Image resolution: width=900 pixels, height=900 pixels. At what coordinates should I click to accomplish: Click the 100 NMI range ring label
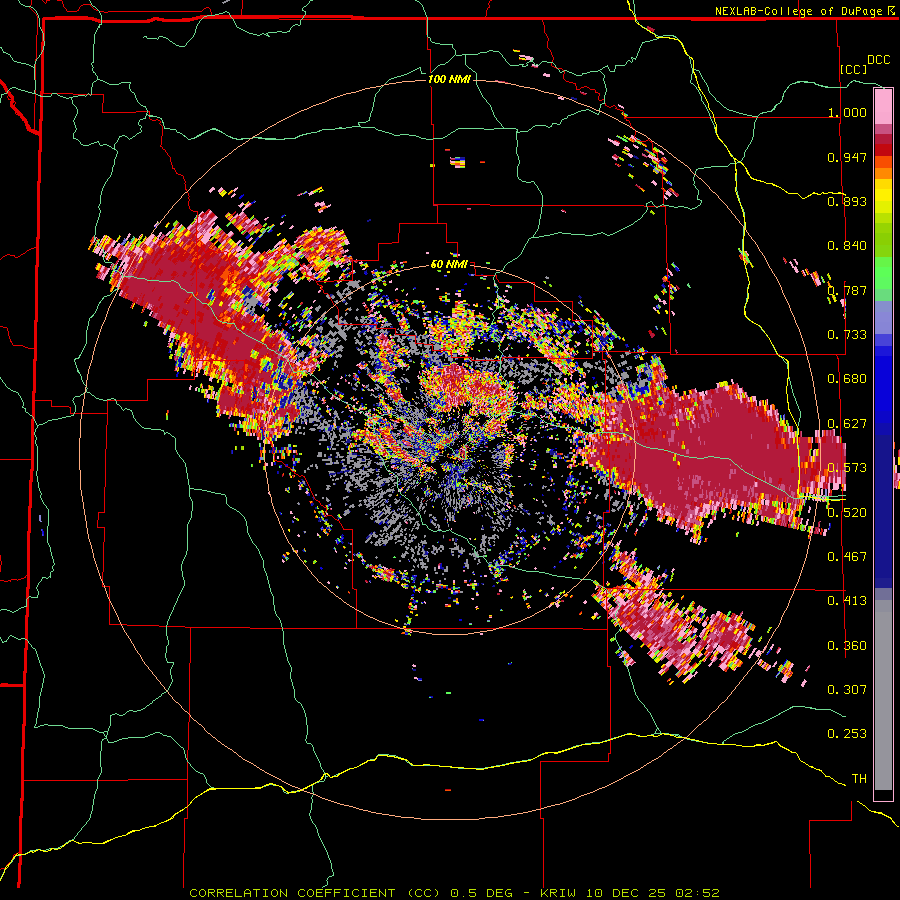tap(449, 79)
